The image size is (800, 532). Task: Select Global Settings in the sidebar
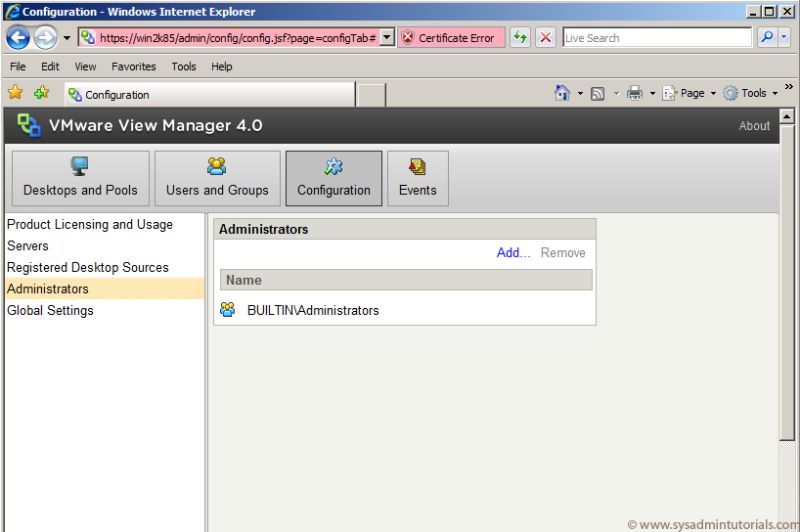coord(50,310)
